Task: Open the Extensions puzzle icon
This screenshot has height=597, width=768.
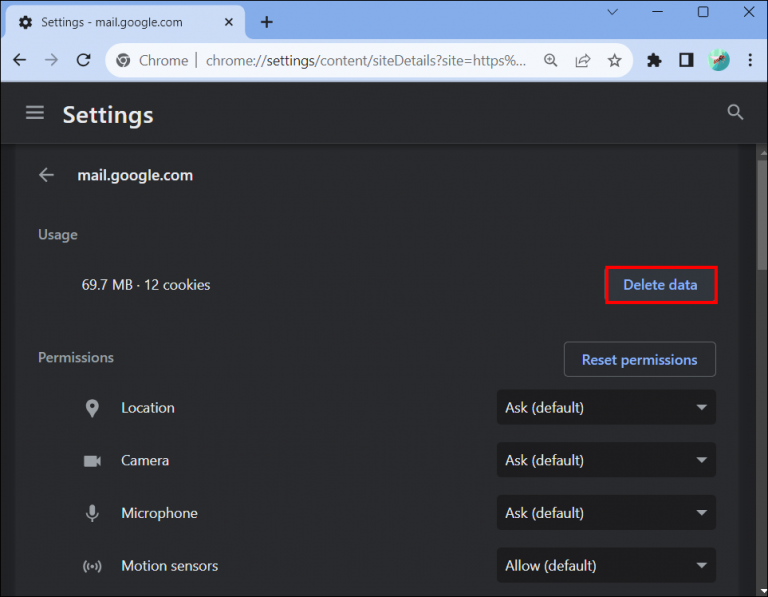Action: [x=654, y=60]
